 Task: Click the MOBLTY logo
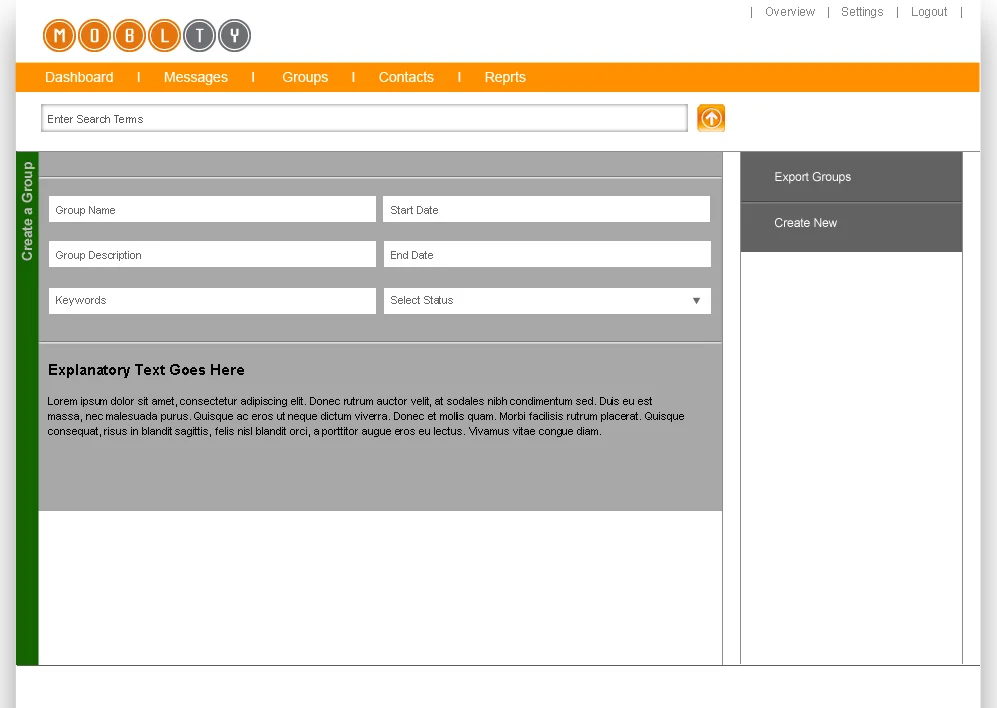[x=147, y=36]
